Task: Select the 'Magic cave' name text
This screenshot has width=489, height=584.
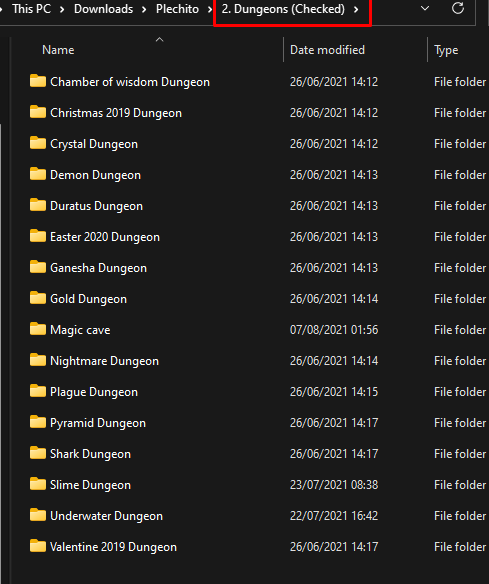Action: click(x=80, y=330)
